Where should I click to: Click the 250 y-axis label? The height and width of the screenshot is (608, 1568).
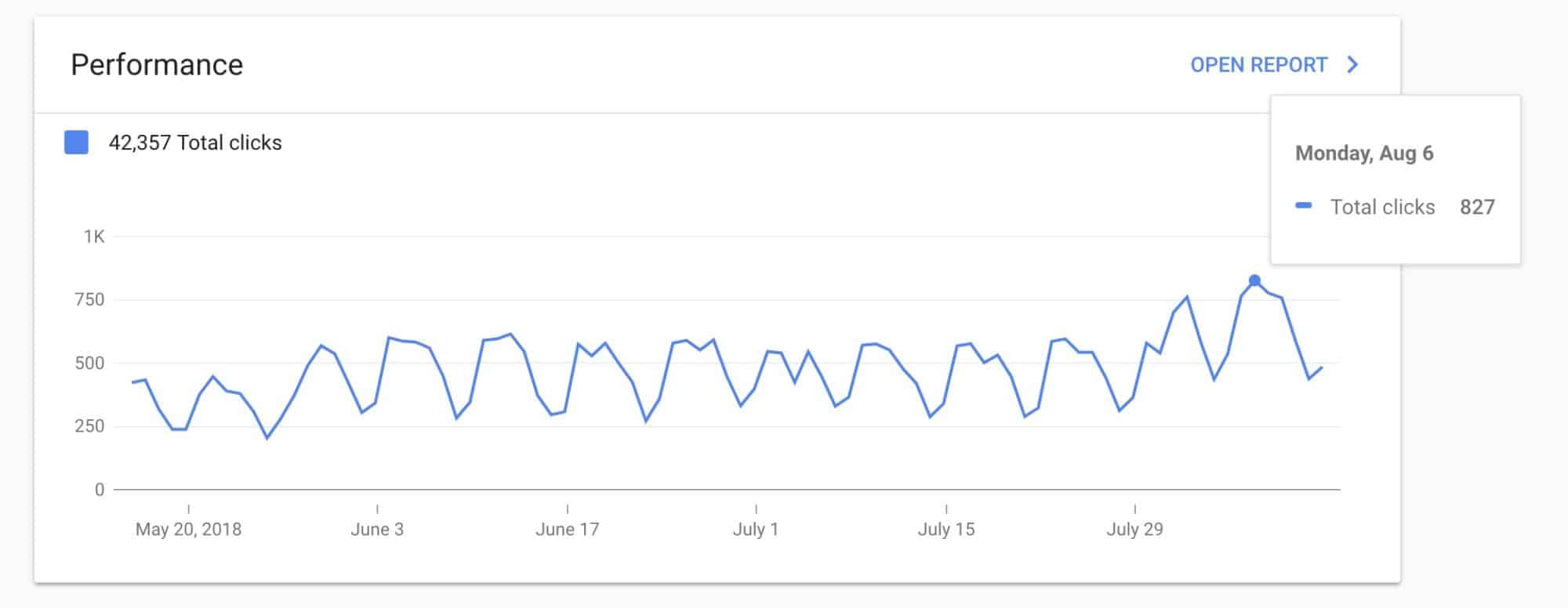tap(89, 426)
